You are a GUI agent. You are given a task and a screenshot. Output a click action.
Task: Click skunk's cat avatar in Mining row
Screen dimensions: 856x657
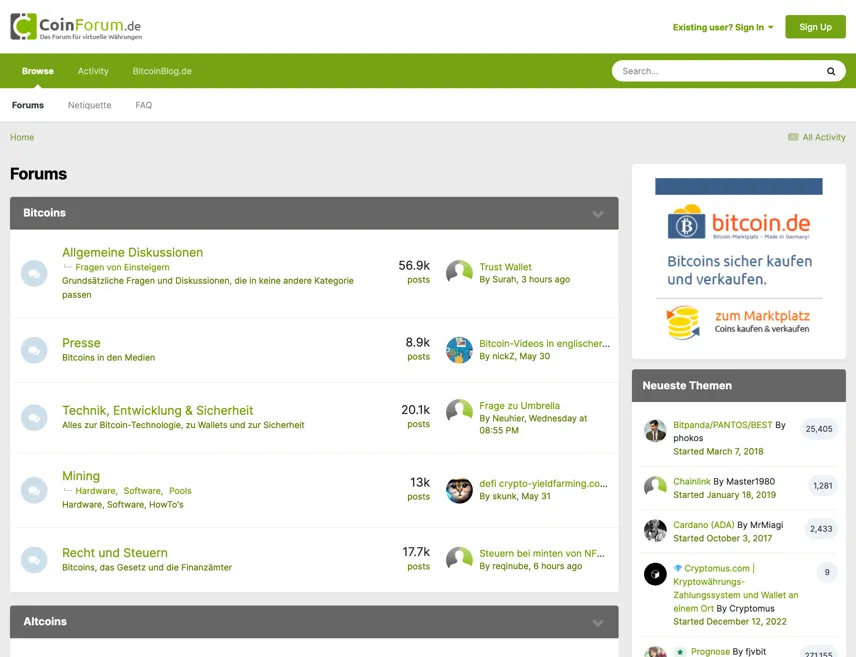click(x=459, y=490)
